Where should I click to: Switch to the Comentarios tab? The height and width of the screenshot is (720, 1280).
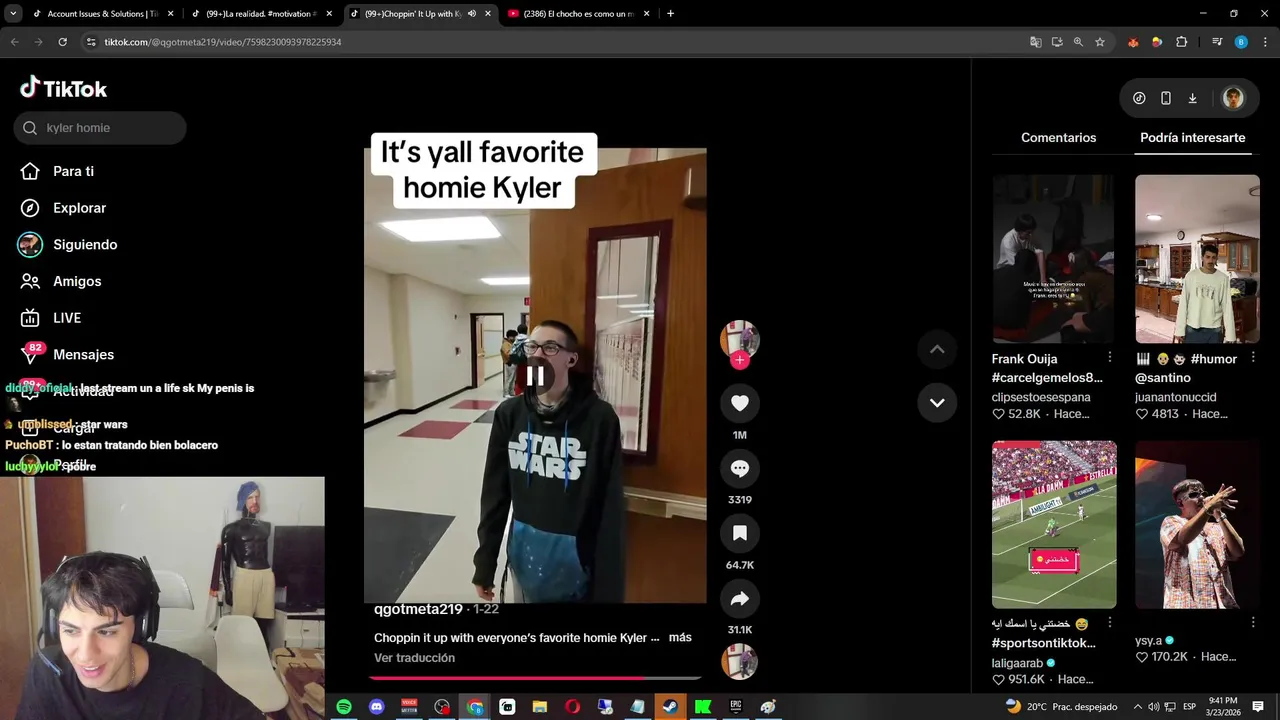coord(1058,138)
